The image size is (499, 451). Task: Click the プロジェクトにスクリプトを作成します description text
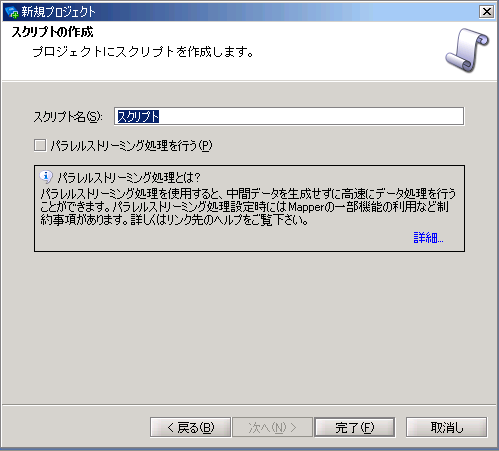tap(143, 52)
